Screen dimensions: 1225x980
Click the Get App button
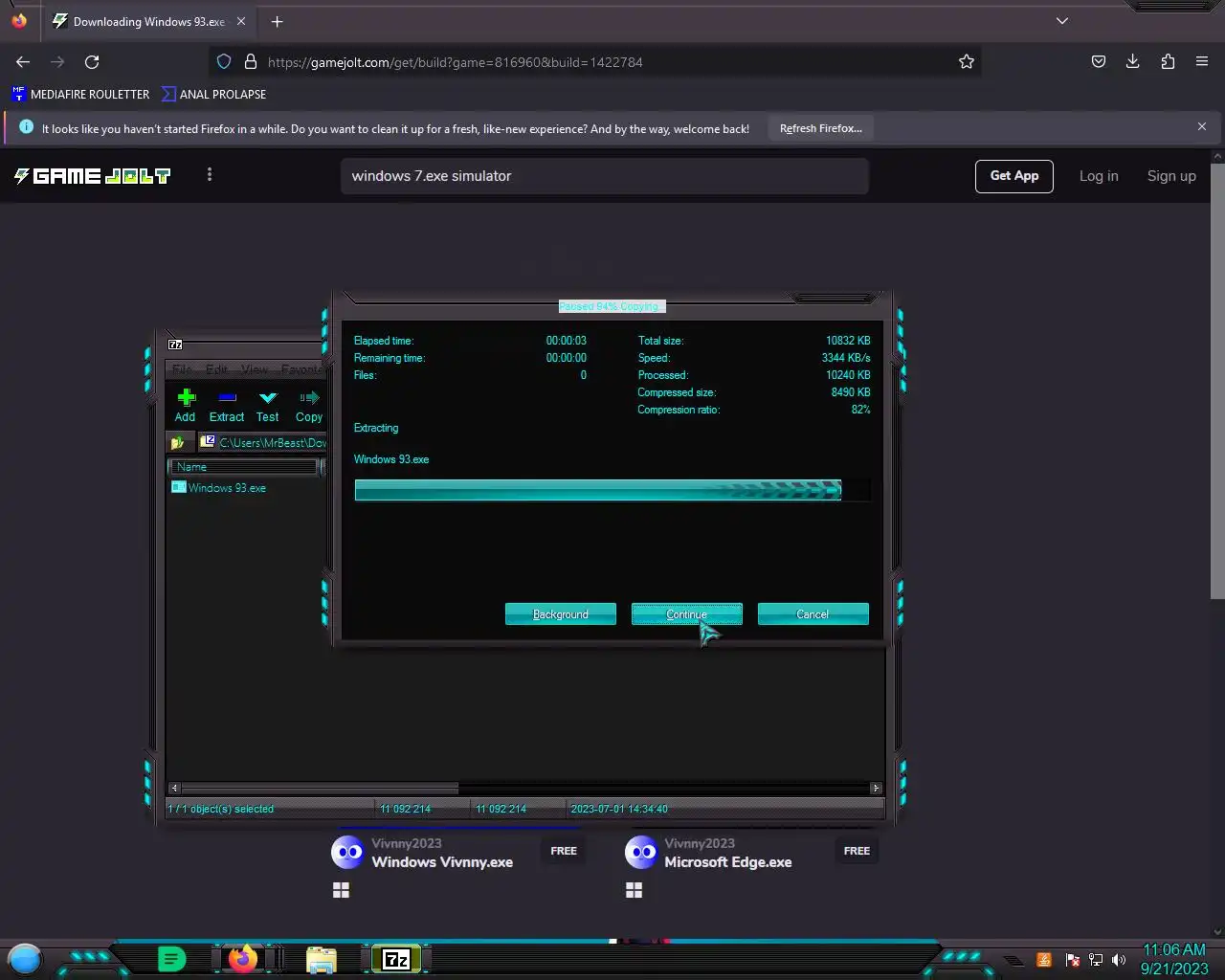[1014, 176]
